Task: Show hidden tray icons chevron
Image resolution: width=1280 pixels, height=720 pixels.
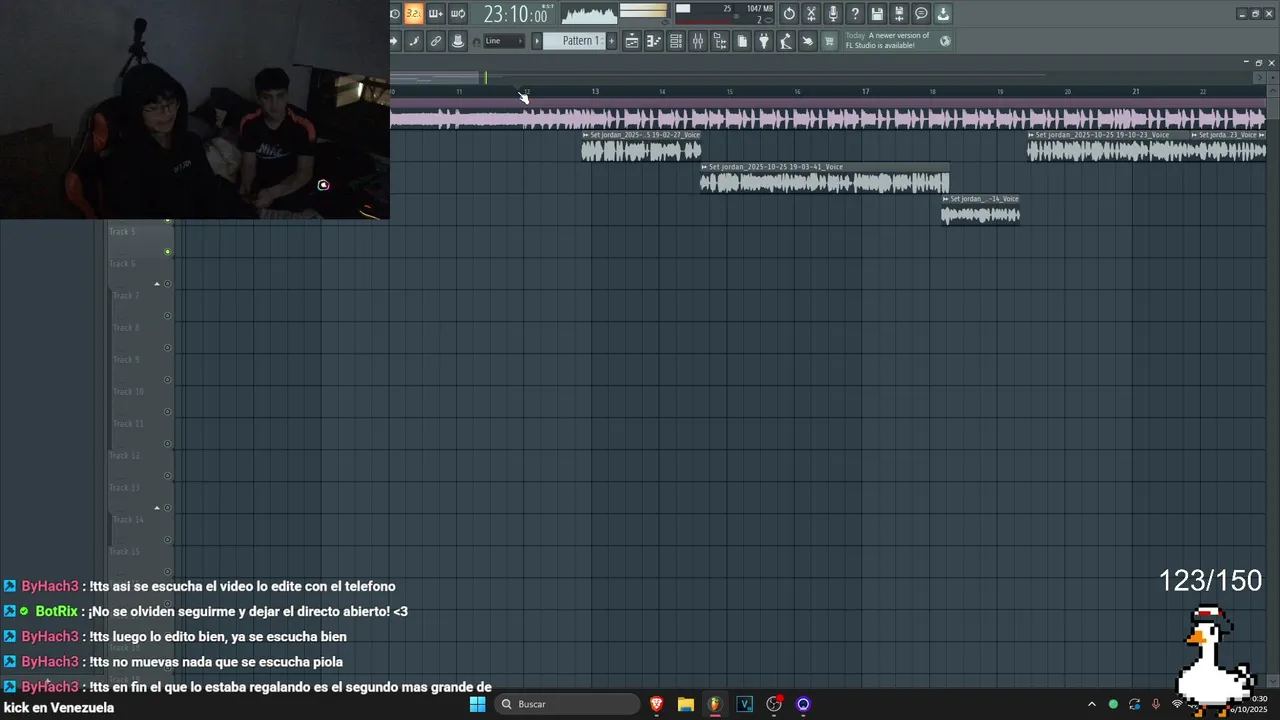Action: (1091, 704)
